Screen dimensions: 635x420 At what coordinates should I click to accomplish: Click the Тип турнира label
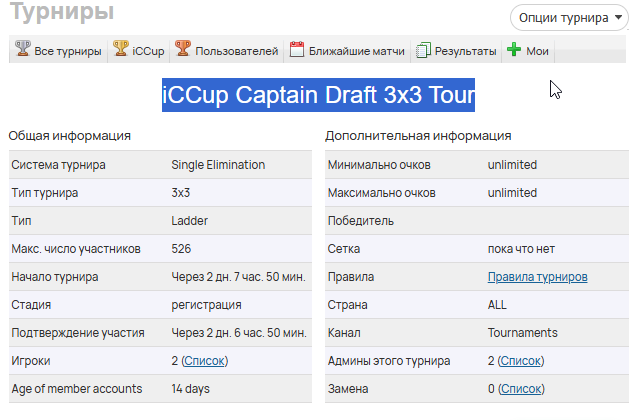45,193
